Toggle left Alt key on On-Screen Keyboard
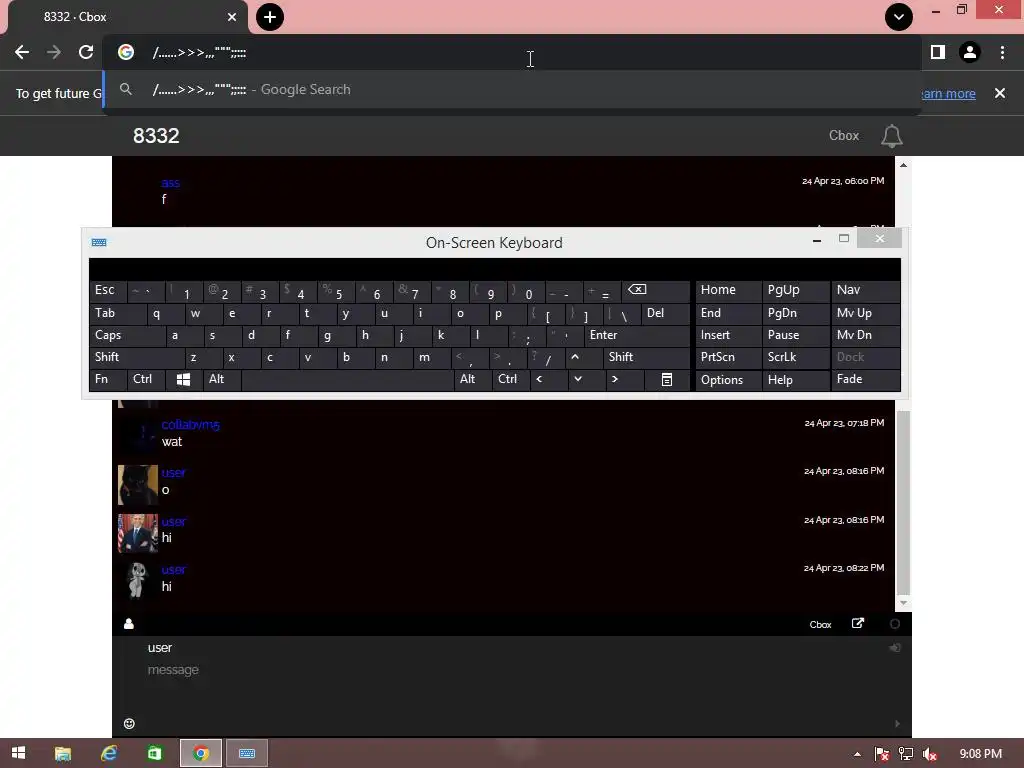 222,379
